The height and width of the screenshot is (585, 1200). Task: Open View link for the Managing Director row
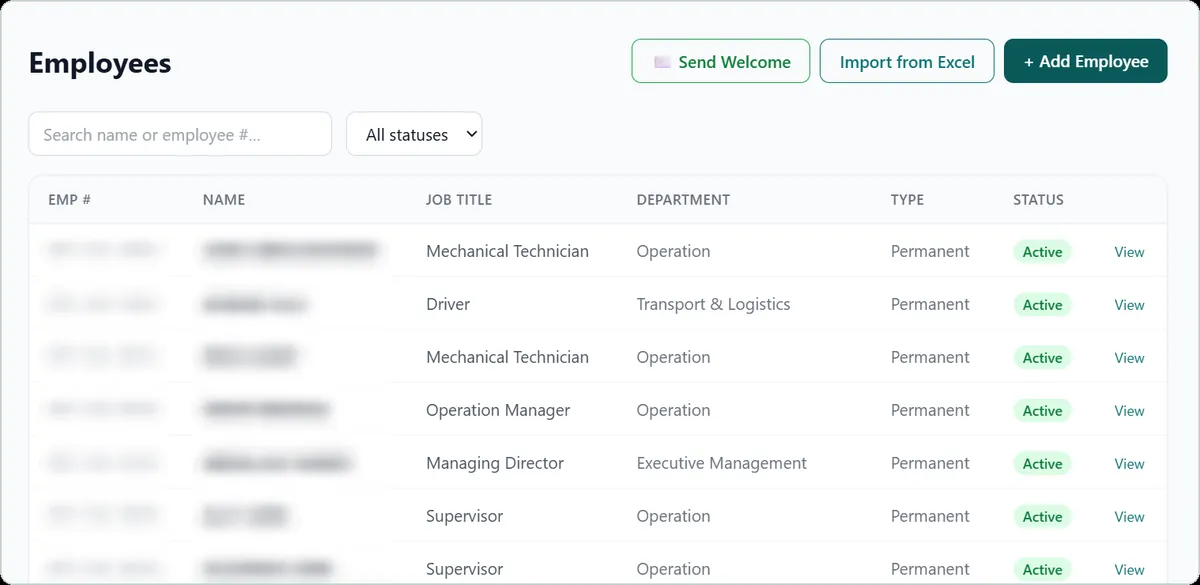pyautogui.click(x=1129, y=464)
